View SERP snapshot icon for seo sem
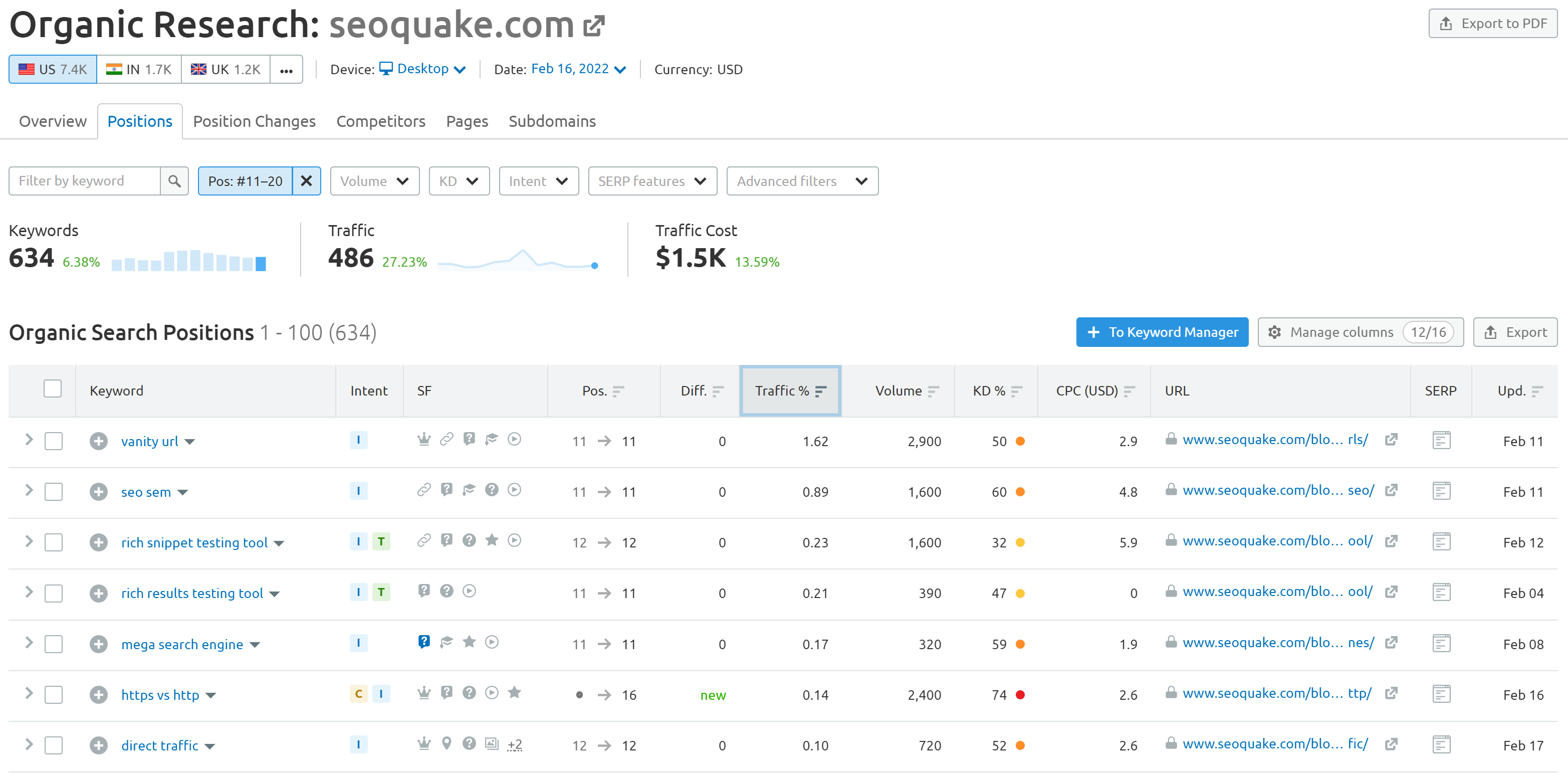The height and width of the screenshot is (779, 1568). [1441, 491]
